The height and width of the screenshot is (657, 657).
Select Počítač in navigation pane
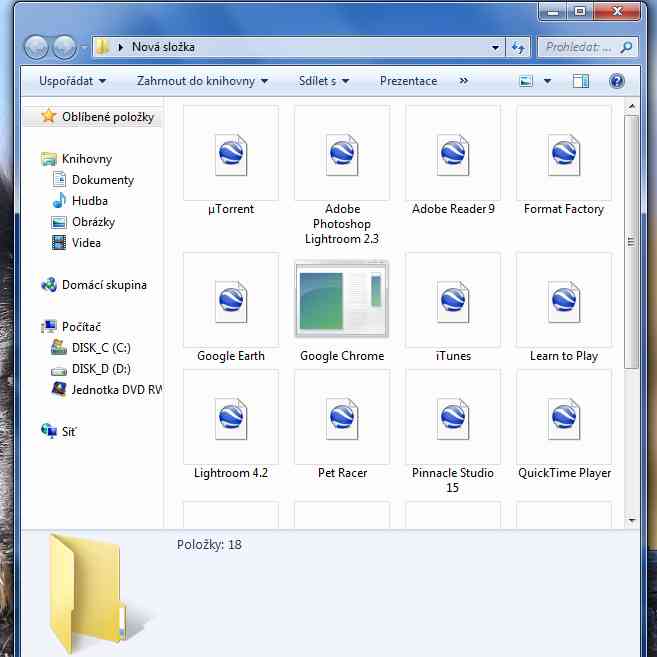click(71, 327)
